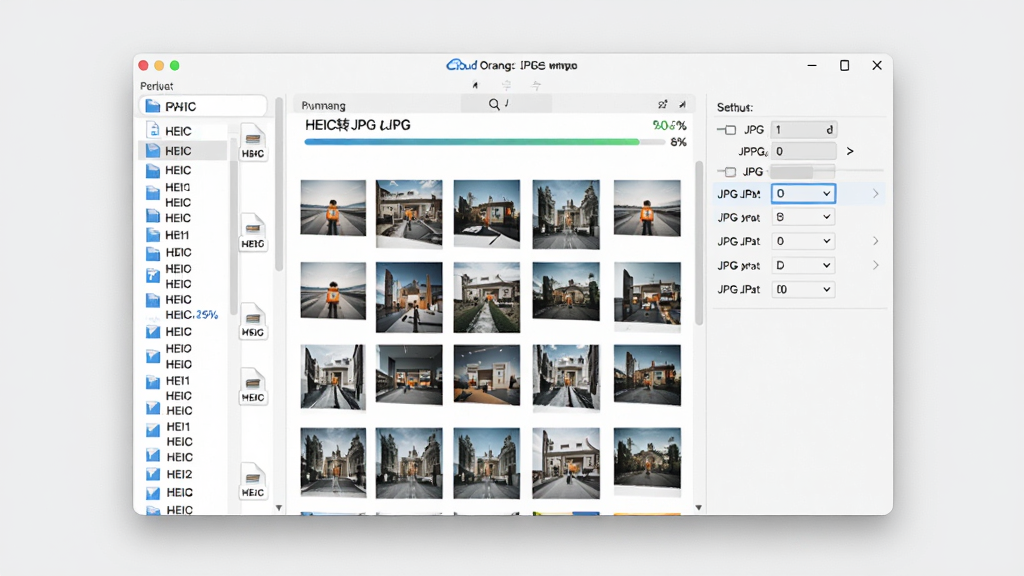Click the Sethus: panel heading
1024x576 pixels.
tap(735, 107)
